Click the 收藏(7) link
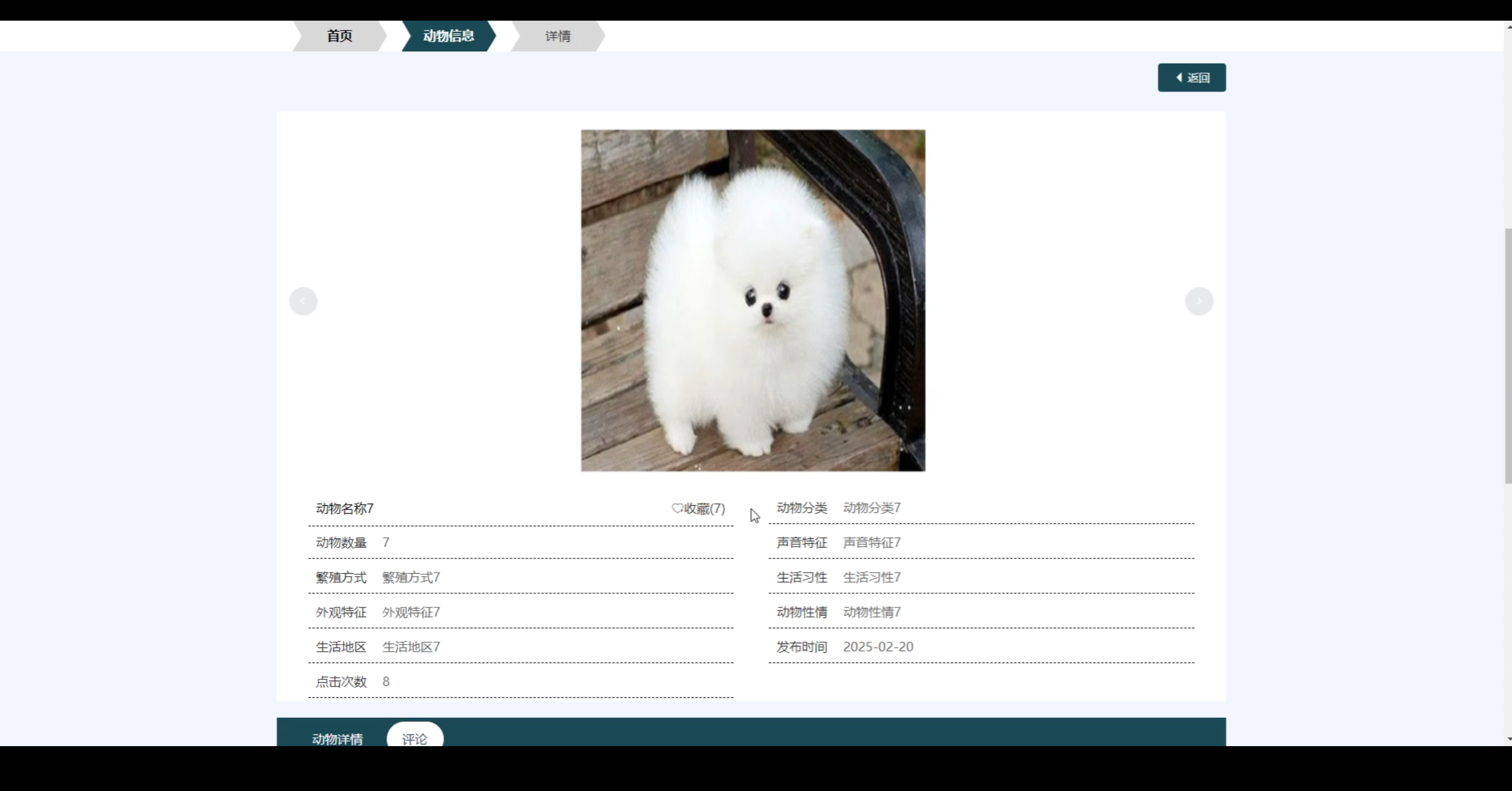Viewport: 1512px width, 791px height. pos(704,508)
